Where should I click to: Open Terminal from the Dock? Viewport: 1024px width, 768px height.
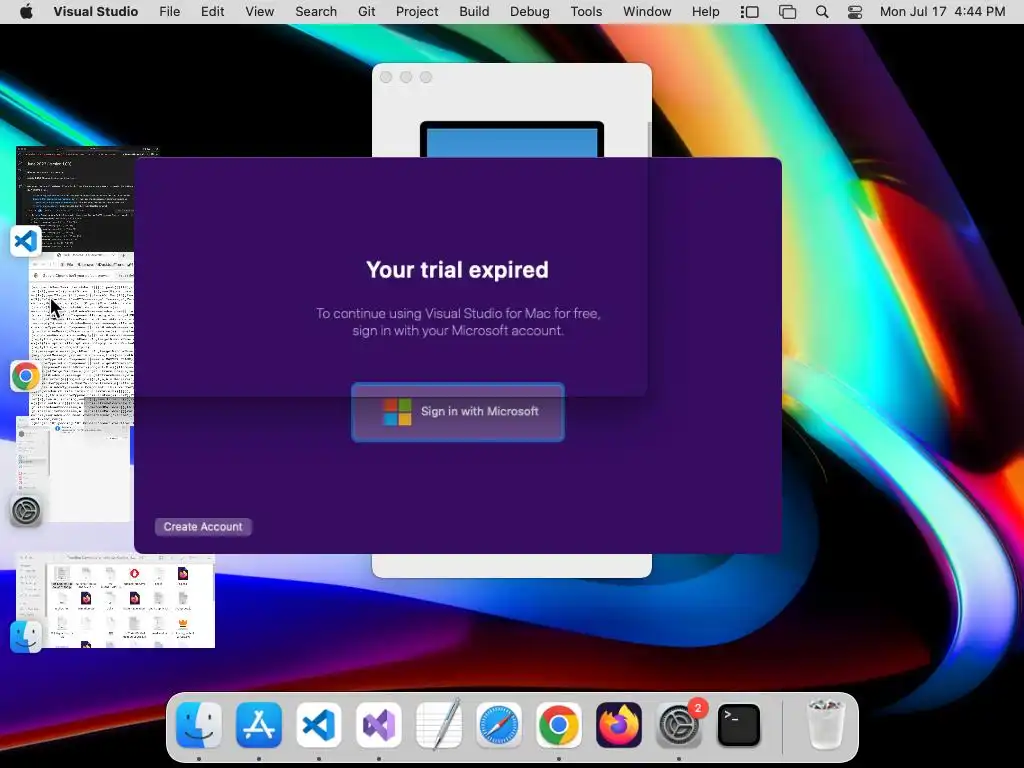tap(739, 725)
